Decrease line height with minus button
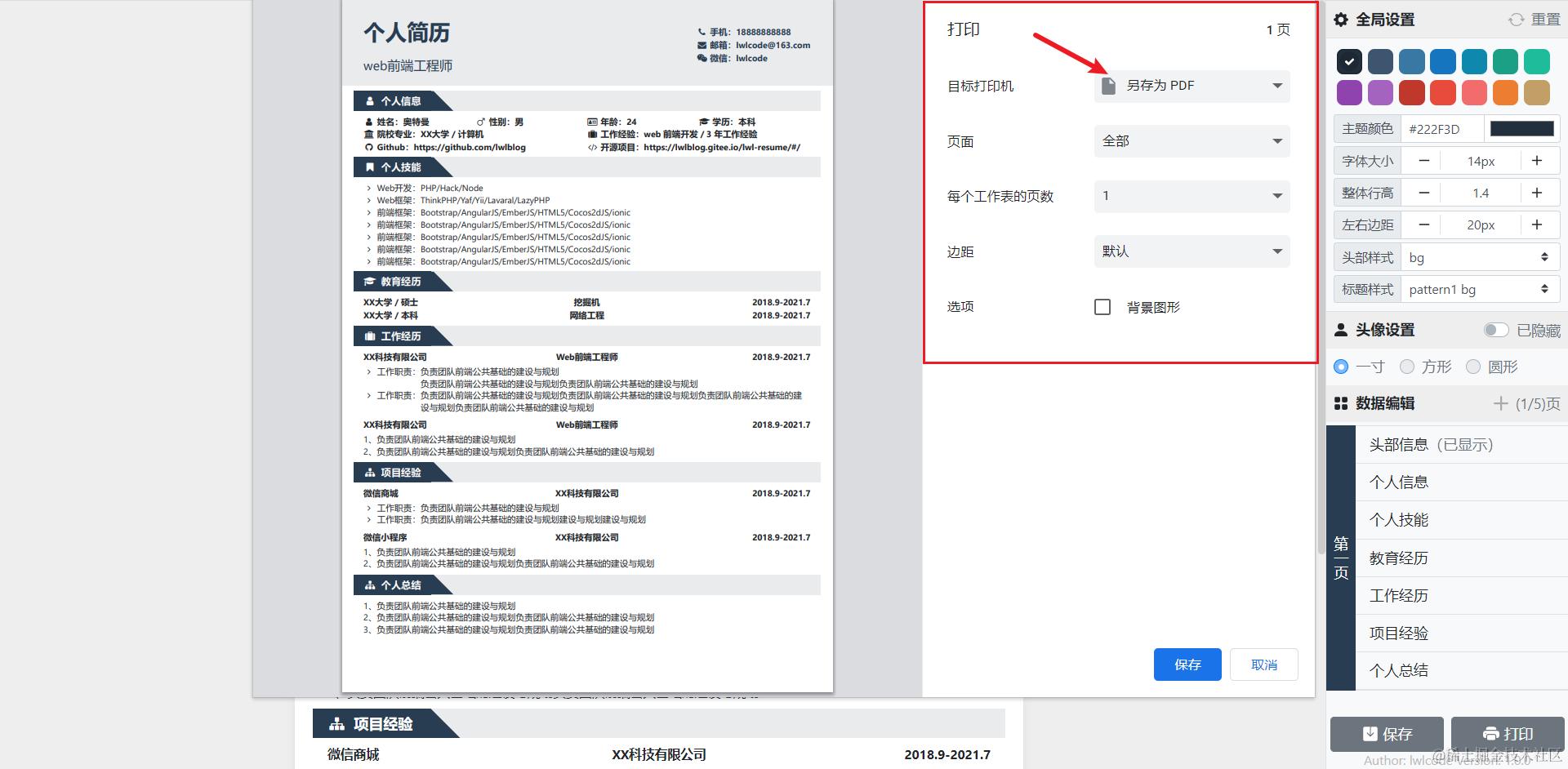This screenshot has height=769, width=1568. point(1424,193)
